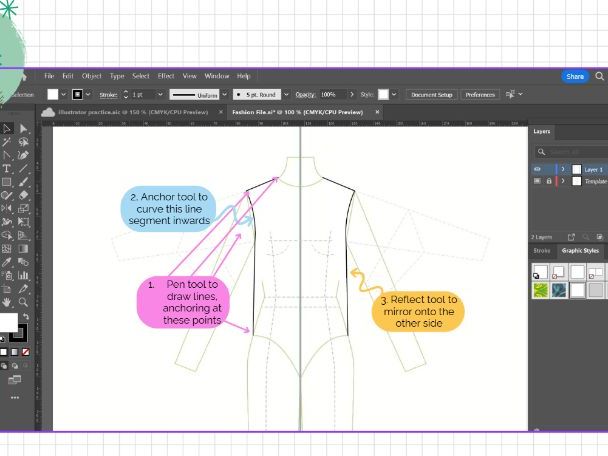The image size is (608, 456).
Task: Click the Share button
Action: (x=575, y=76)
